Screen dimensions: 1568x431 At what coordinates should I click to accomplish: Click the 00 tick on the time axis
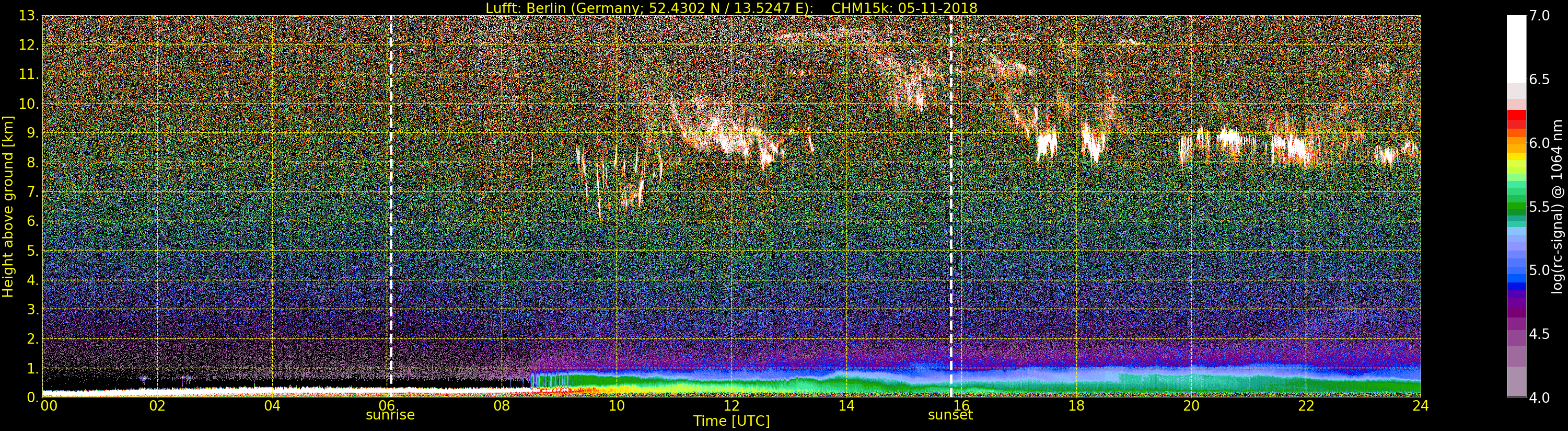[x=49, y=405]
